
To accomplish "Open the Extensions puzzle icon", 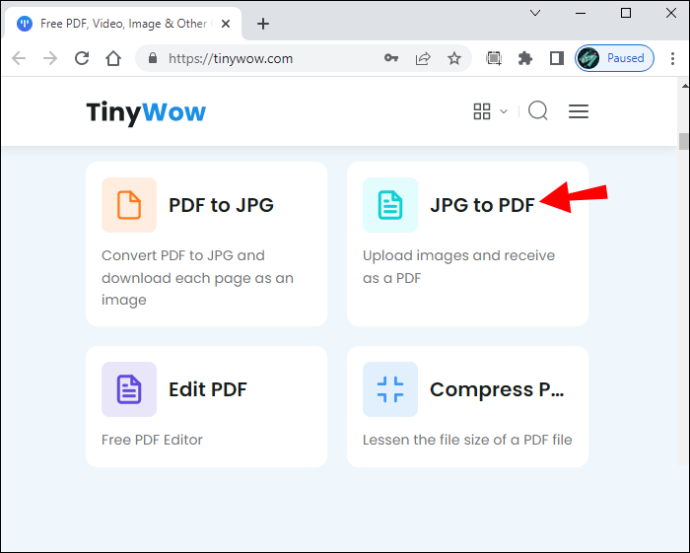I will click(x=525, y=58).
